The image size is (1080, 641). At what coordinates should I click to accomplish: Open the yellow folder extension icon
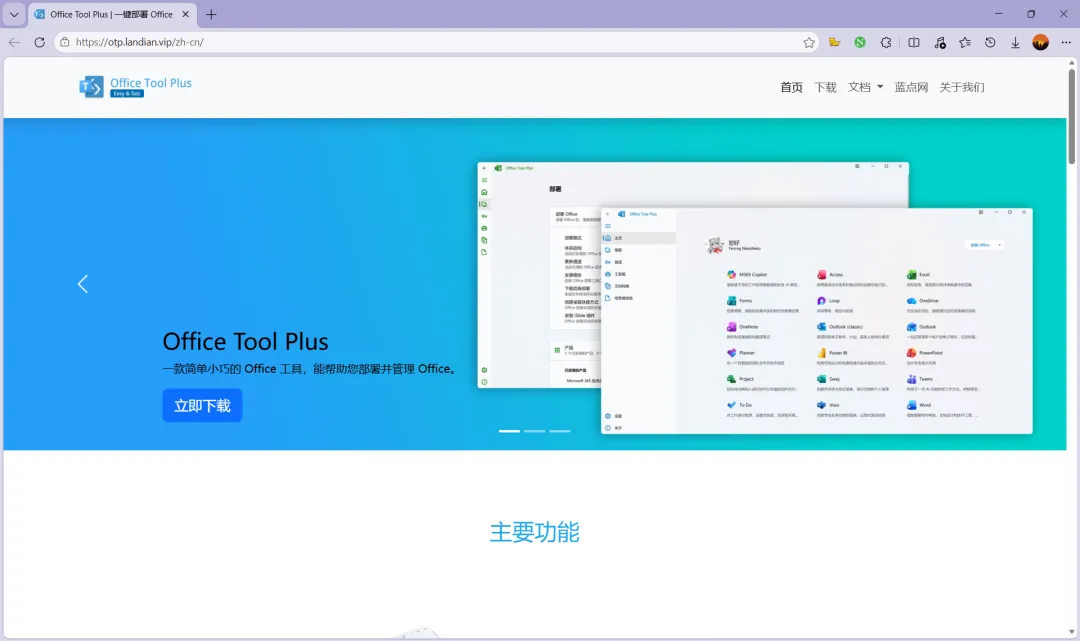pyautogui.click(x=834, y=43)
